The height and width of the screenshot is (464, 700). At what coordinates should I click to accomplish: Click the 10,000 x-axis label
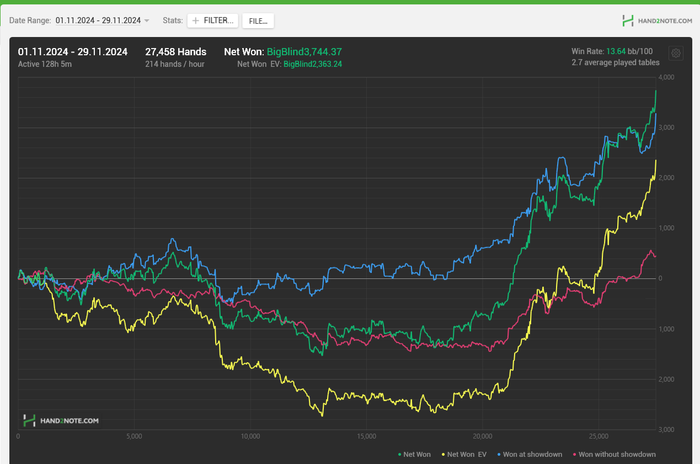(x=250, y=436)
